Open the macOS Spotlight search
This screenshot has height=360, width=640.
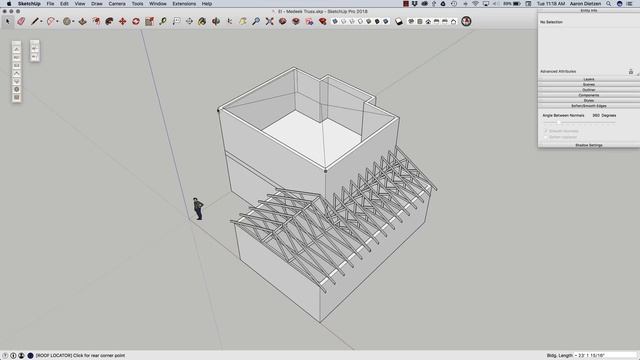click(x=609, y=4)
